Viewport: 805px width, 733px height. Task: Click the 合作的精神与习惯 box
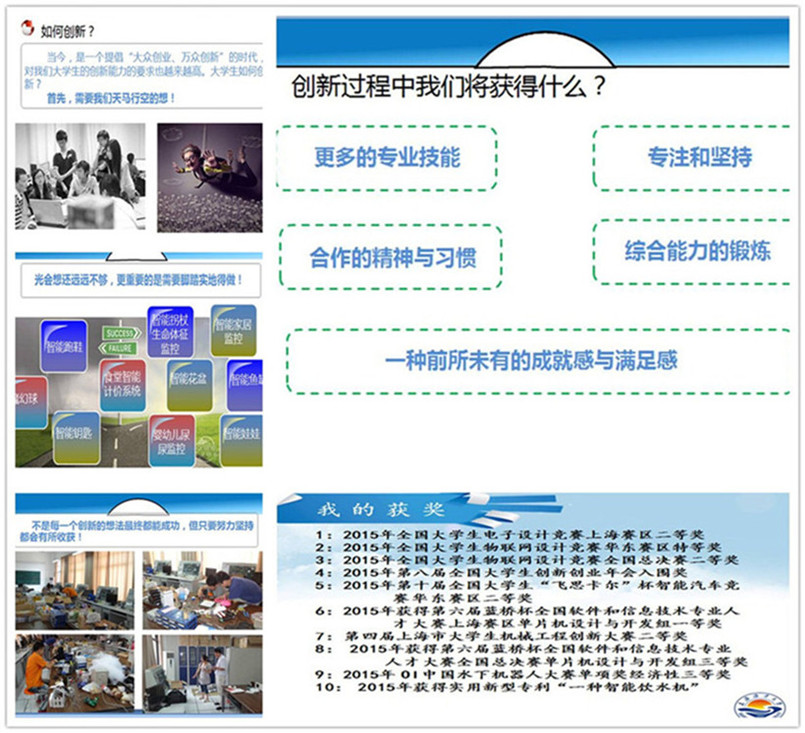click(x=391, y=256)
